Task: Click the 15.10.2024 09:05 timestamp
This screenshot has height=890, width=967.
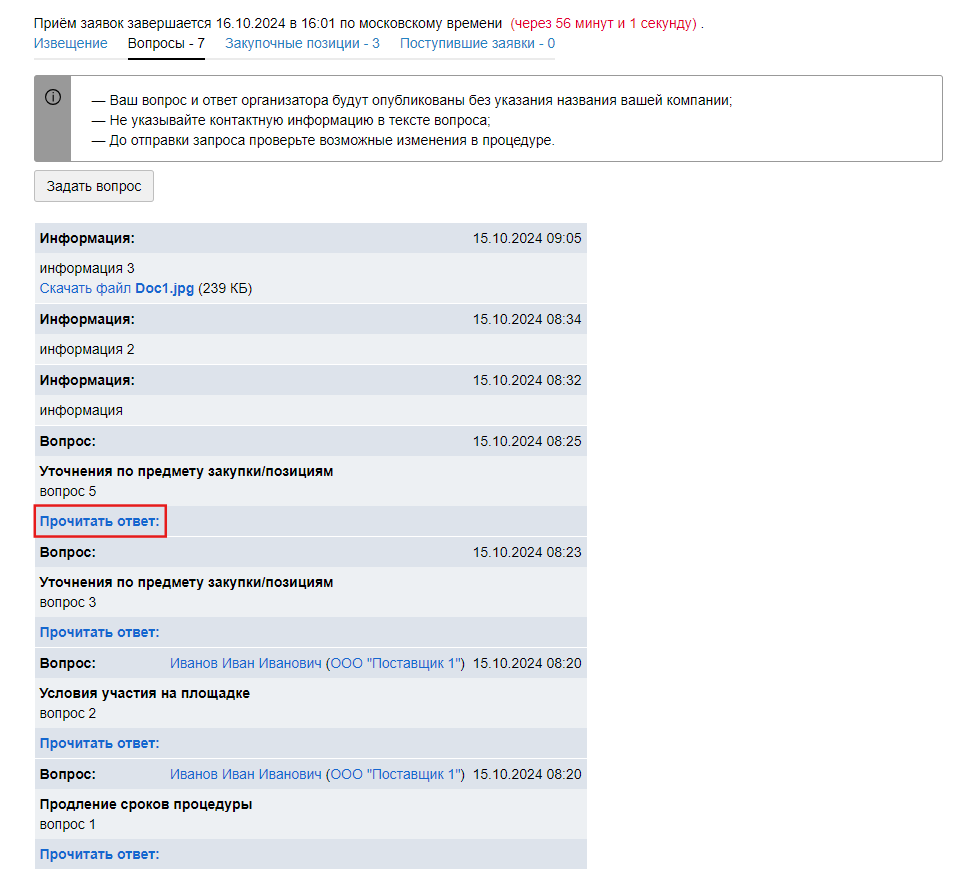Action: point(526,238)
